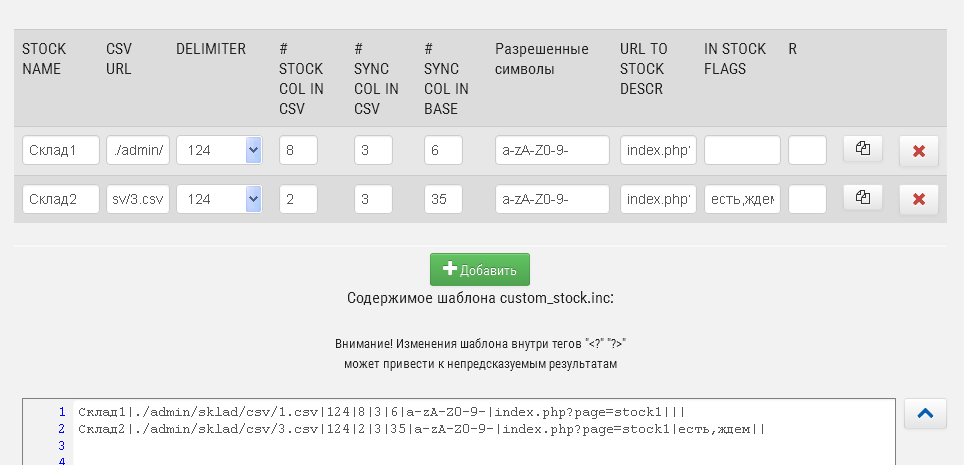Viewport: 964px width, 465px height.
Task: Open the delimiter dropdown for Склад1
Action: click(218, 151)
